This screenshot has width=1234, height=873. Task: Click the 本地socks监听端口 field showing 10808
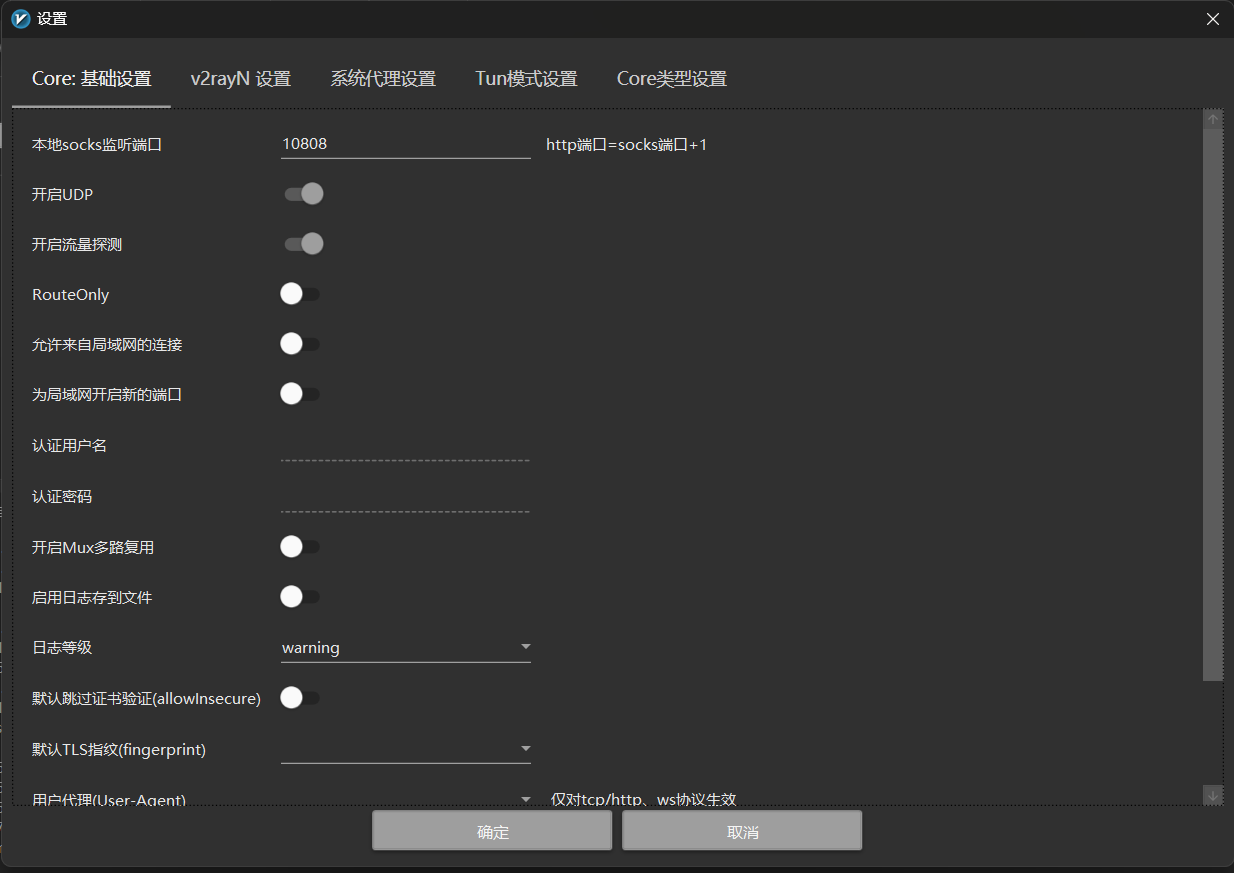pyautogui.click(x=405, y=144)
